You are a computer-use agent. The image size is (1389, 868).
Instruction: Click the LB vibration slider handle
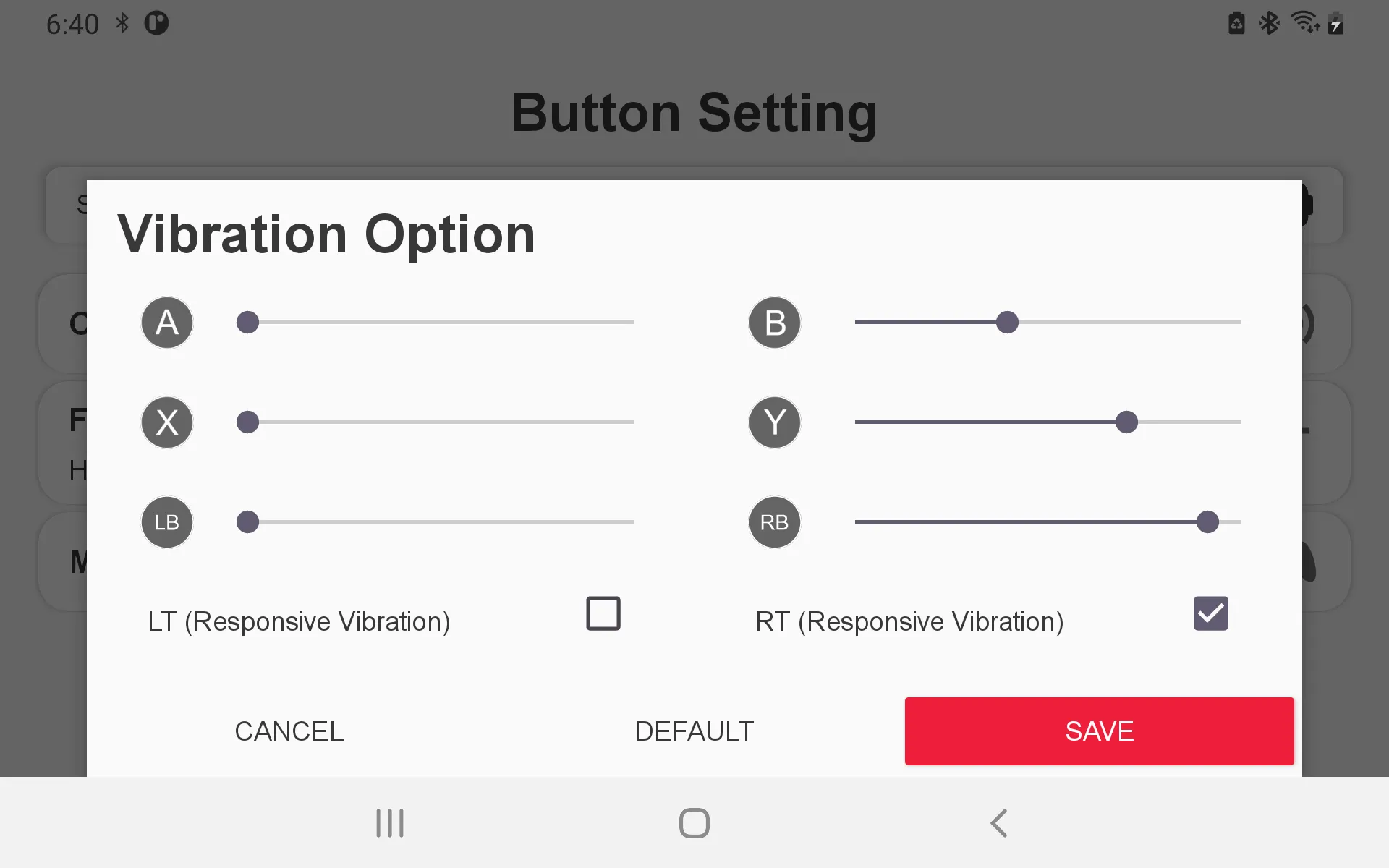click(x=247, y=522)
